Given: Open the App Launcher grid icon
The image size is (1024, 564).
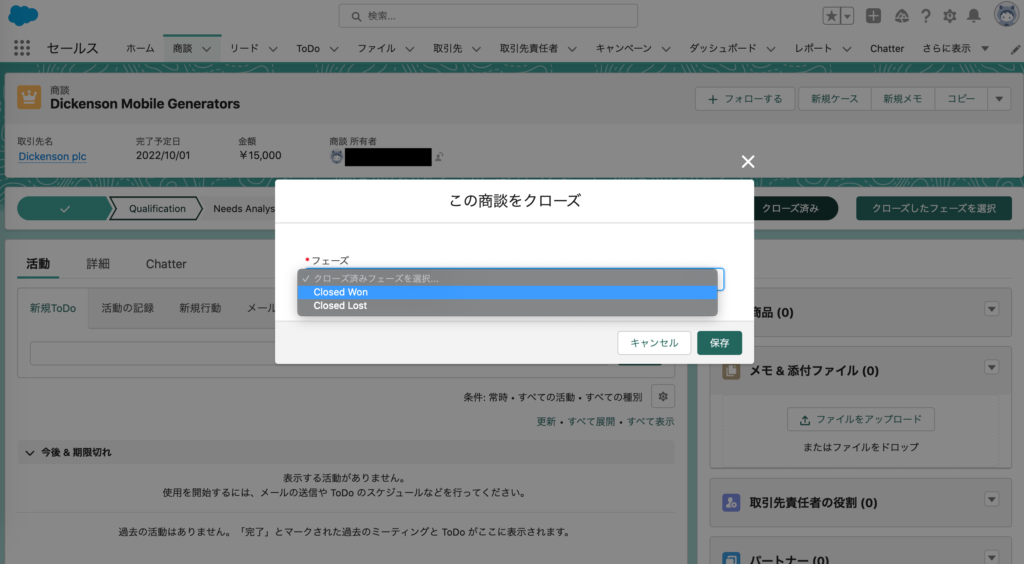Looking at the screenshot, I should pos(23,48).
